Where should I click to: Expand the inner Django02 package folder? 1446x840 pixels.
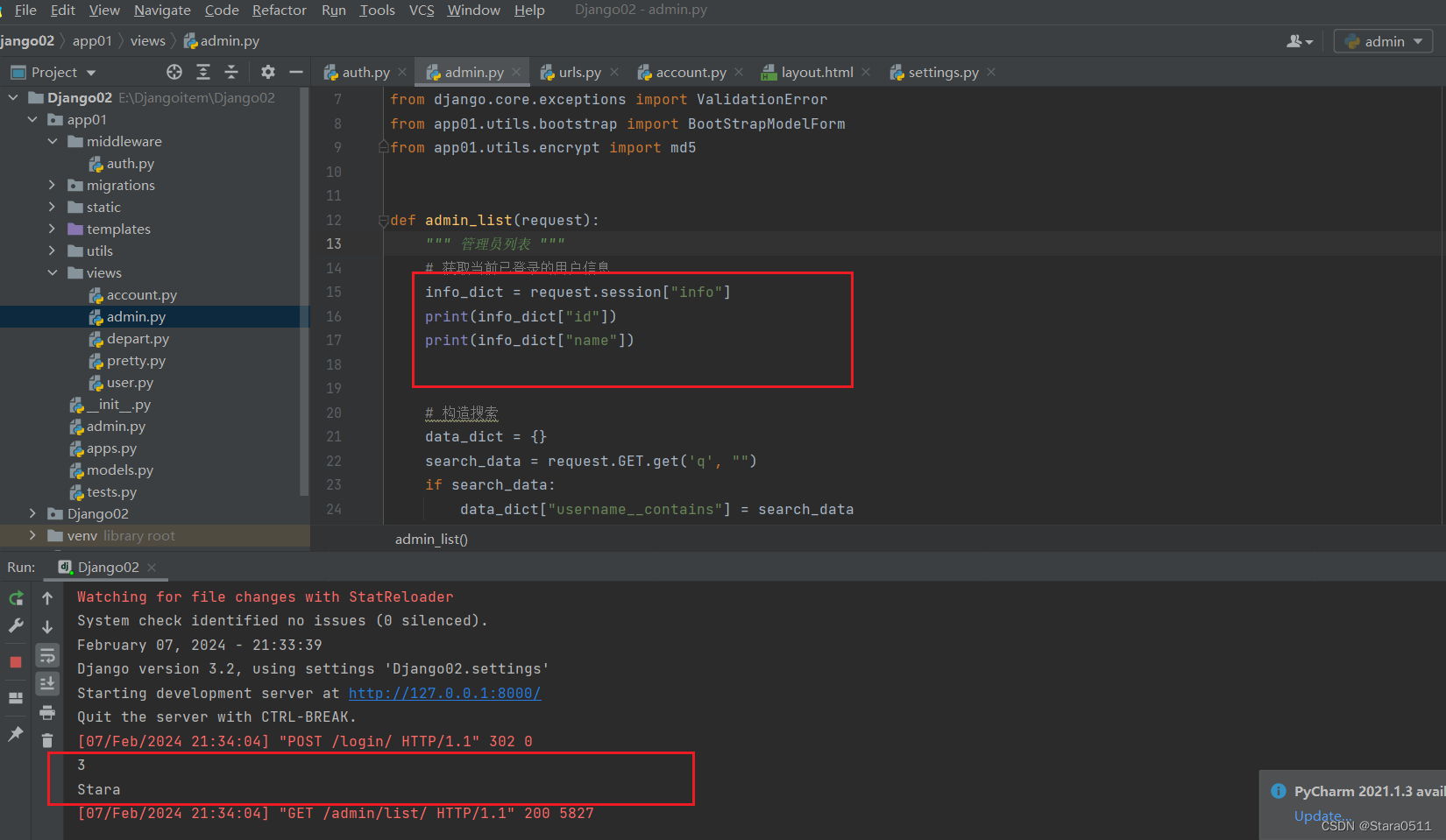coord(32,513)
